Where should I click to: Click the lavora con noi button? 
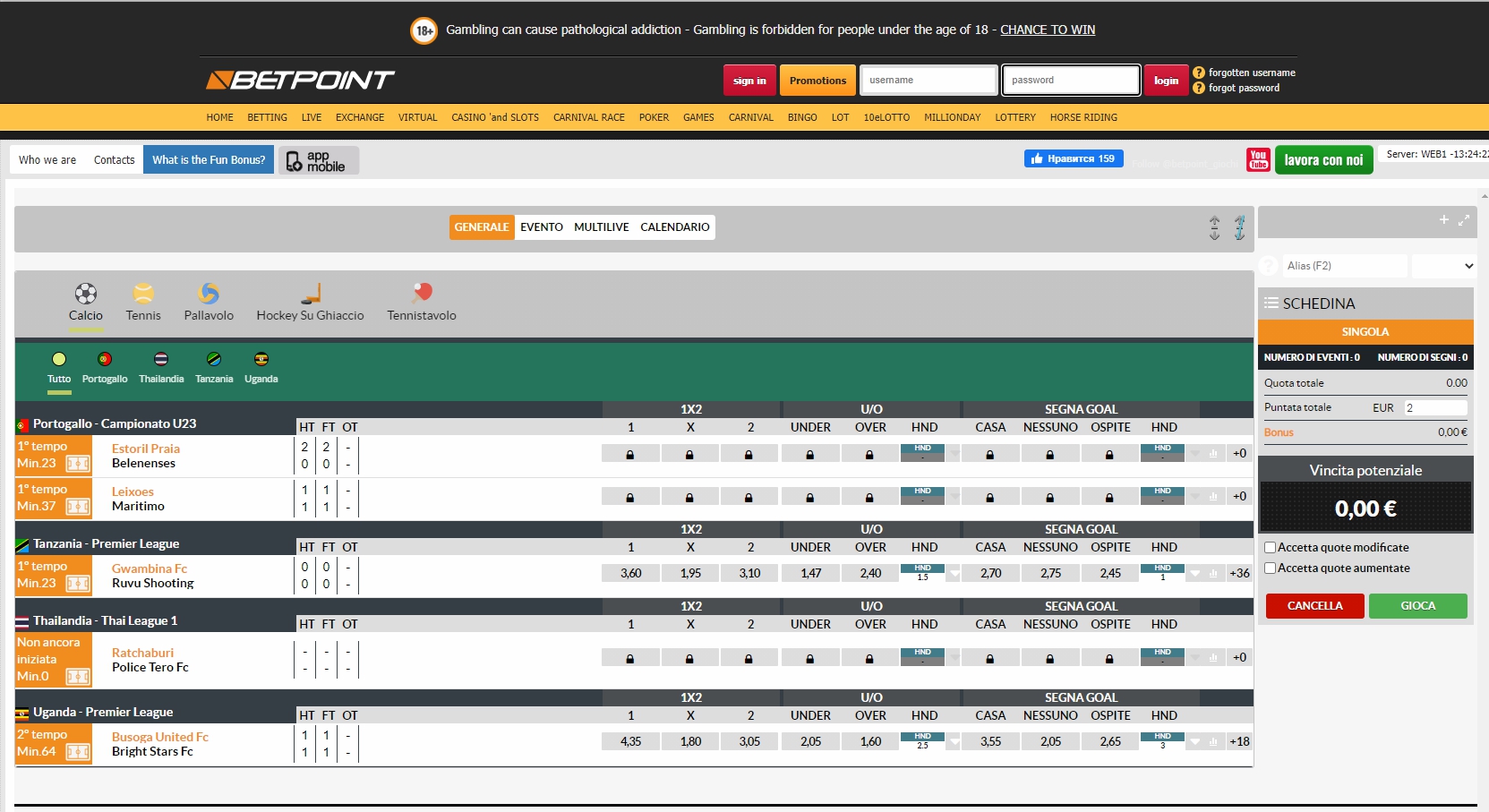click(1323, 160)
